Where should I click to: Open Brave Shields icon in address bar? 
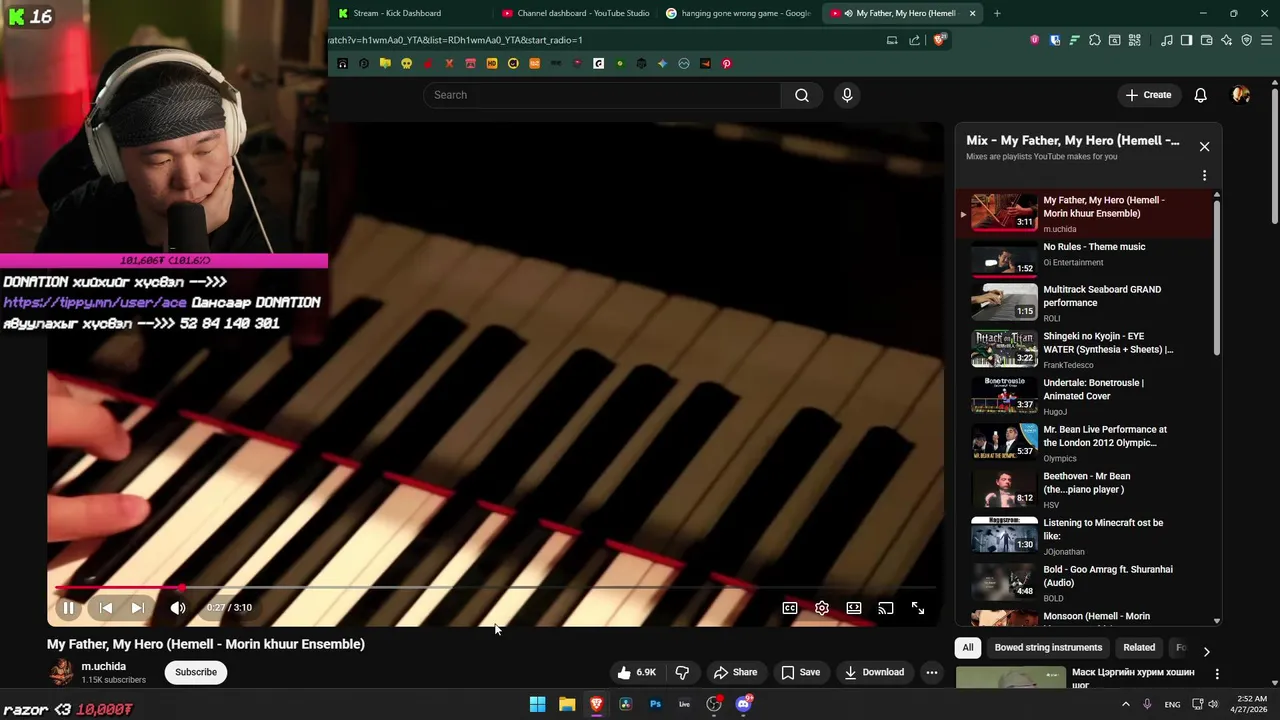point(940,40)
